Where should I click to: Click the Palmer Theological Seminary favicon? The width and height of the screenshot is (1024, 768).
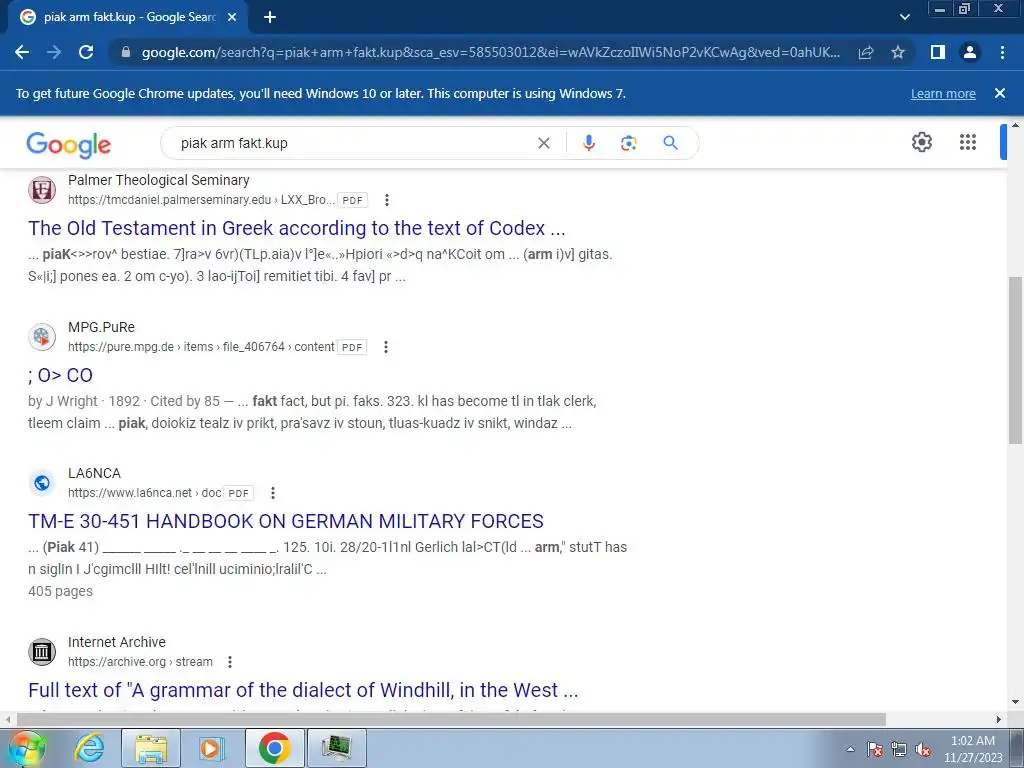click(x=42, y=190)
